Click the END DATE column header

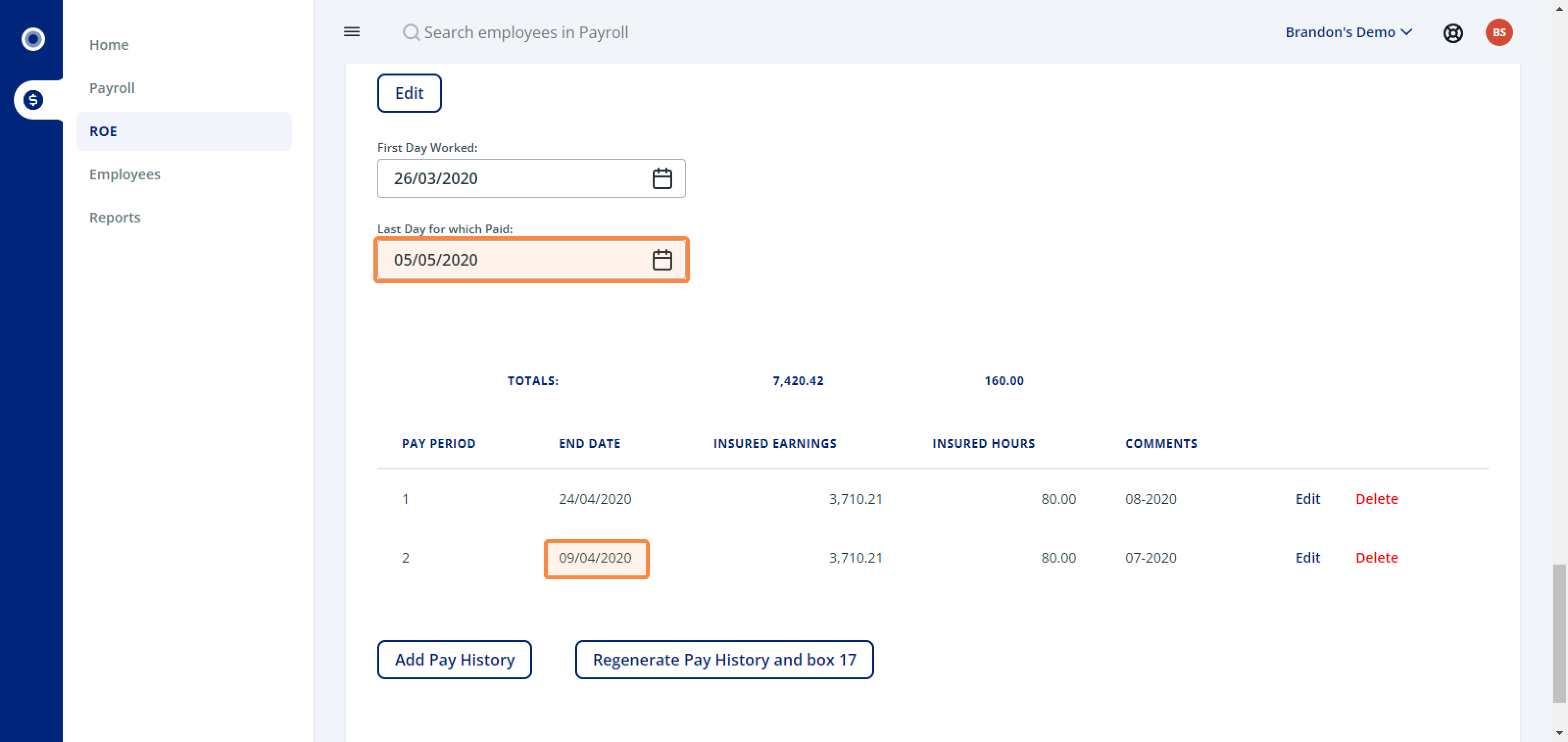(589, 444)
